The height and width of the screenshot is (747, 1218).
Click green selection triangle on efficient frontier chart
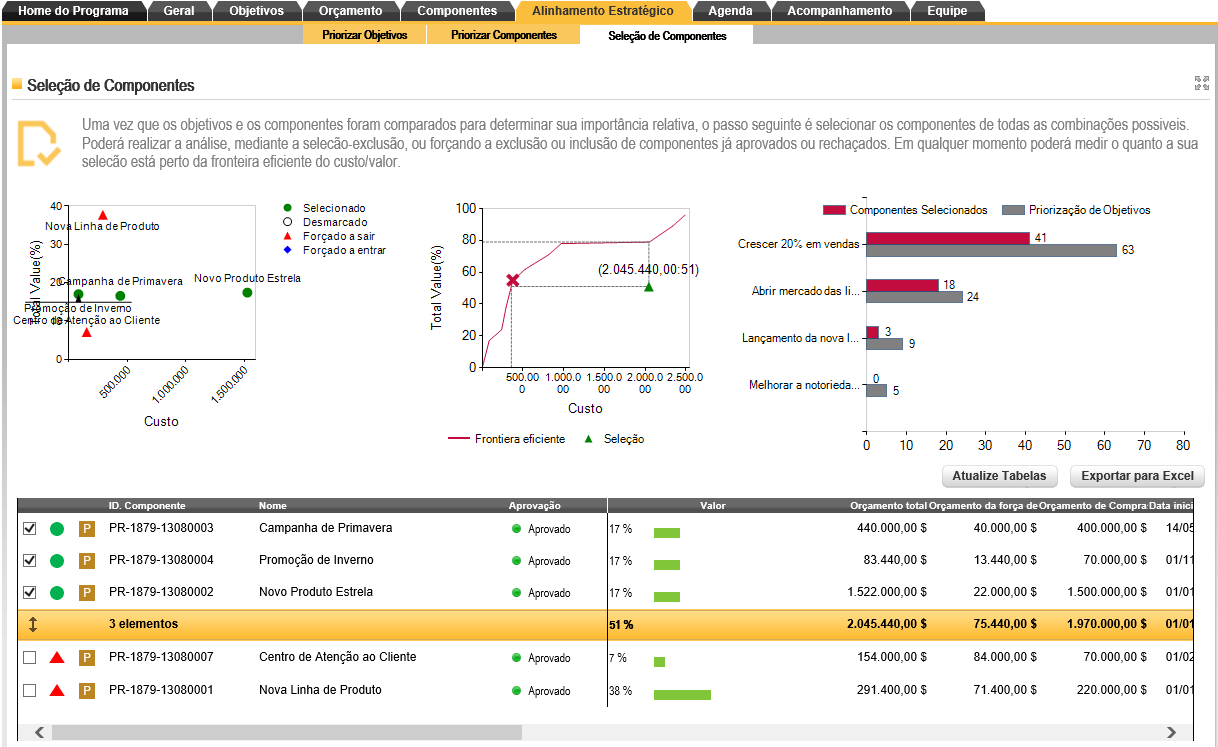point(649,287)
